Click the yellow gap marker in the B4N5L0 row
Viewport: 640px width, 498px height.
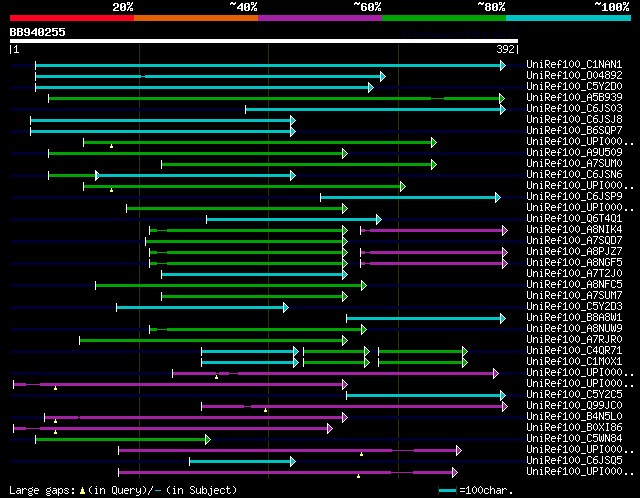pos(56,421)
